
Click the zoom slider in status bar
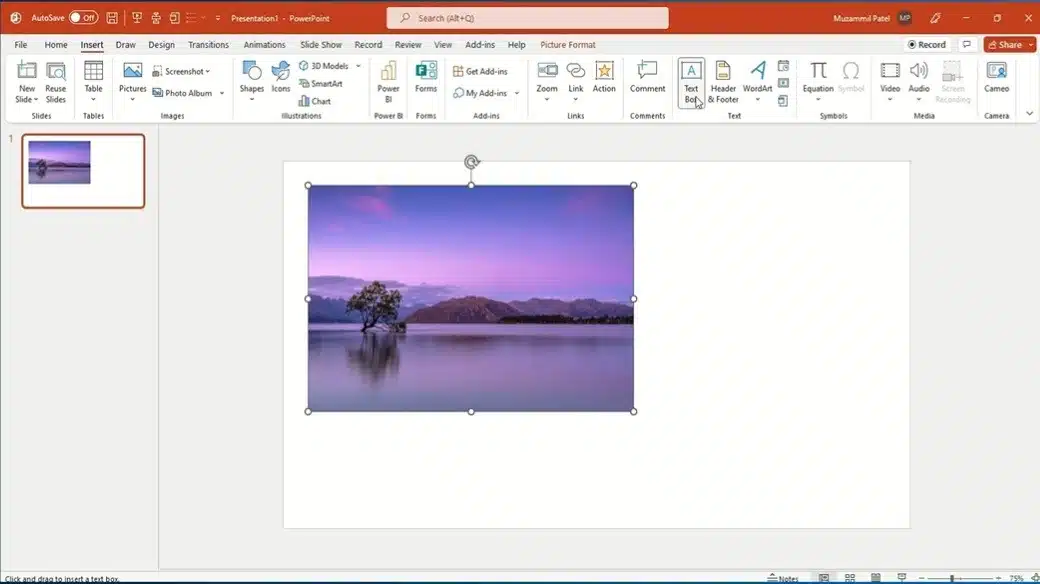click(x=951, y=578)
